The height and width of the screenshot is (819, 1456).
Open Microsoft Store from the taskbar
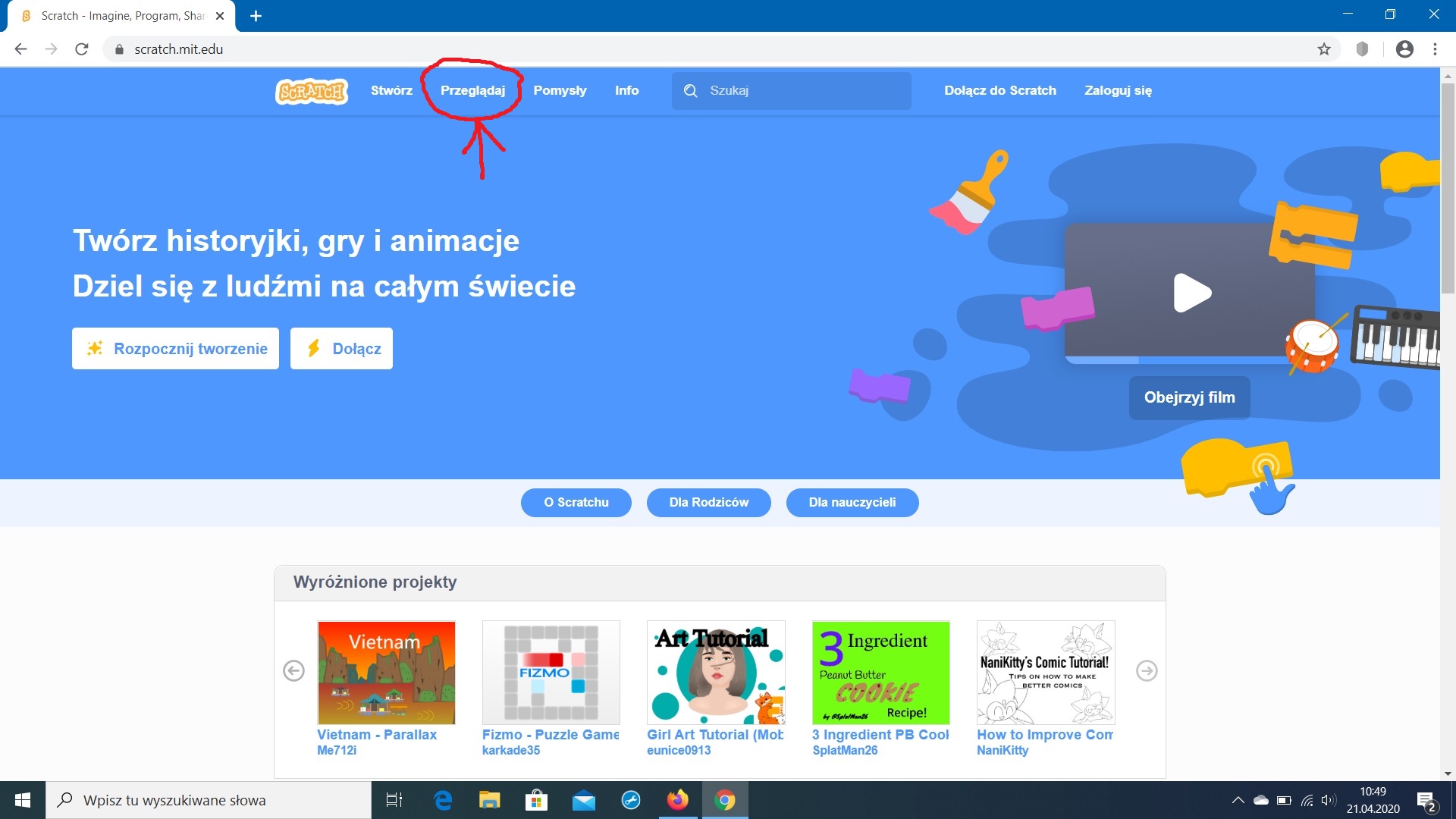[x=537, y=800]
